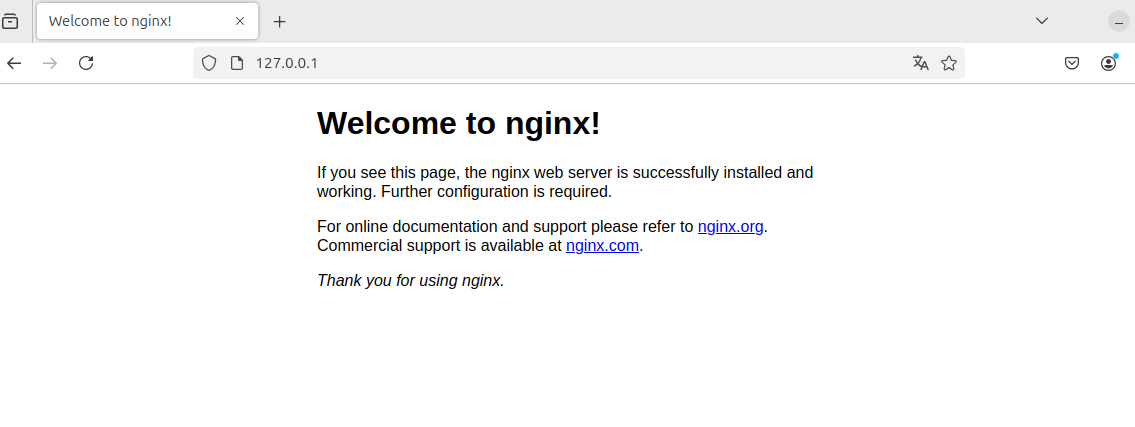Follow the nginx.com link
Viewport: 1135px width, 427px height.
point(602,245)
